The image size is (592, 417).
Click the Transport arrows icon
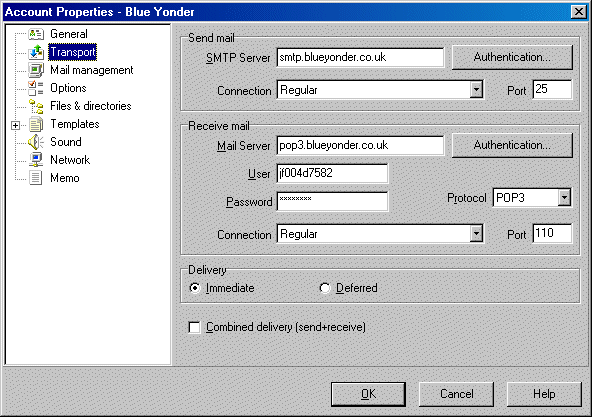coord(36,52)
